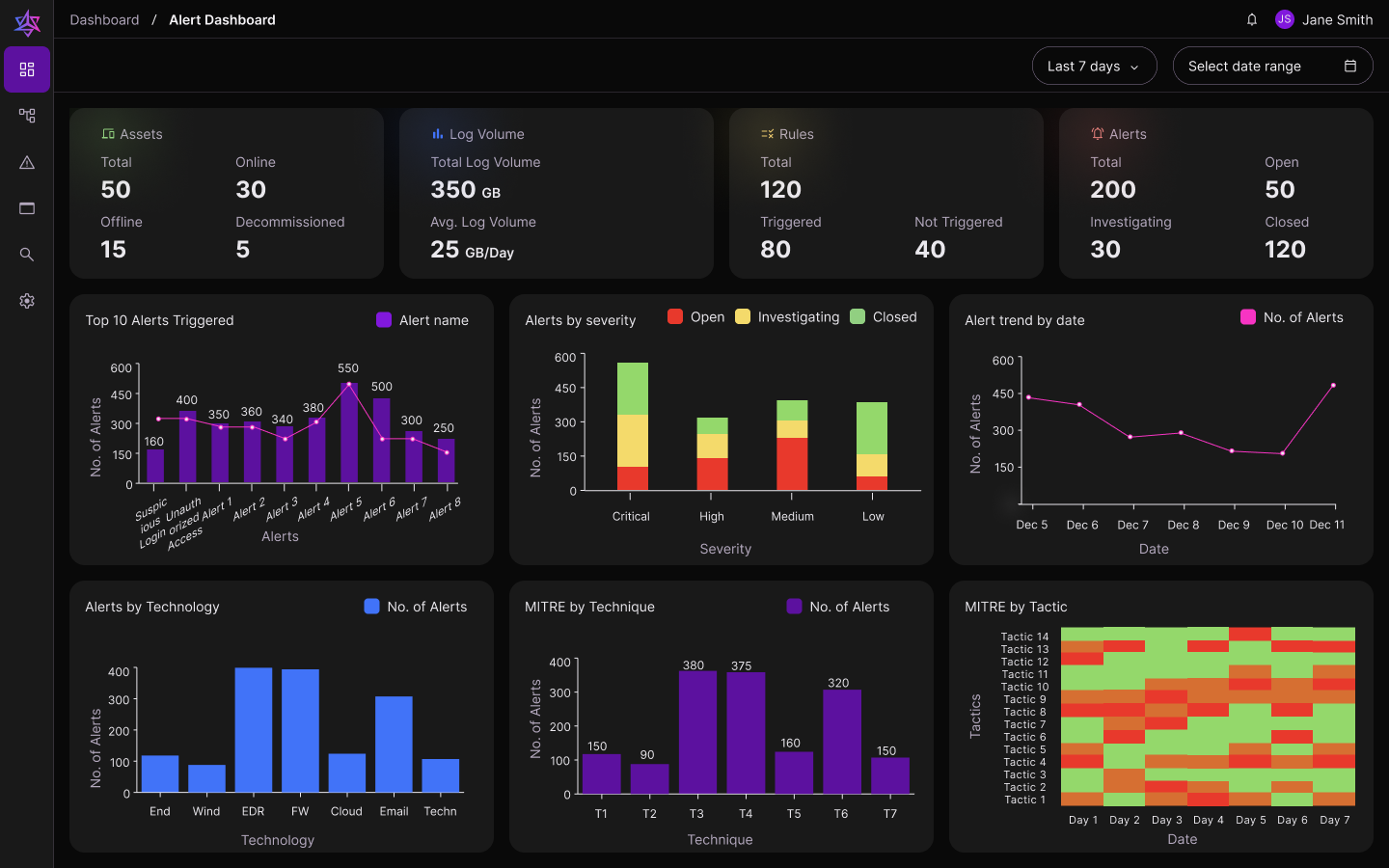Image resolution: width=1389 pixels, height=868 pixels.
Task: Toggle the Investigating legend series
Action: point(787,316)
